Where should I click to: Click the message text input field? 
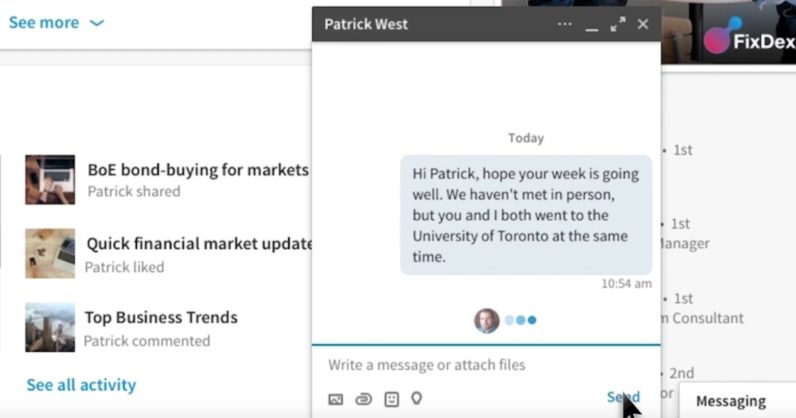(480, 365)
